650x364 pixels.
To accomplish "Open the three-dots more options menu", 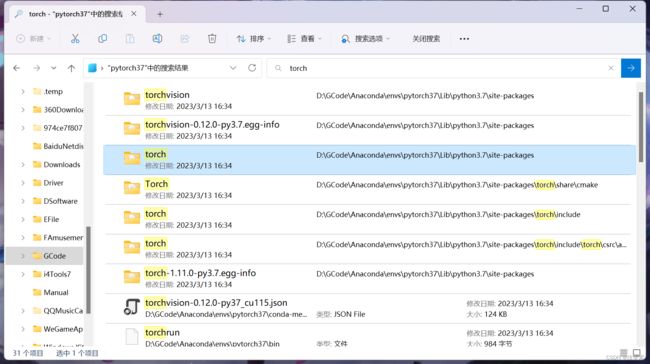I will 464,39.
